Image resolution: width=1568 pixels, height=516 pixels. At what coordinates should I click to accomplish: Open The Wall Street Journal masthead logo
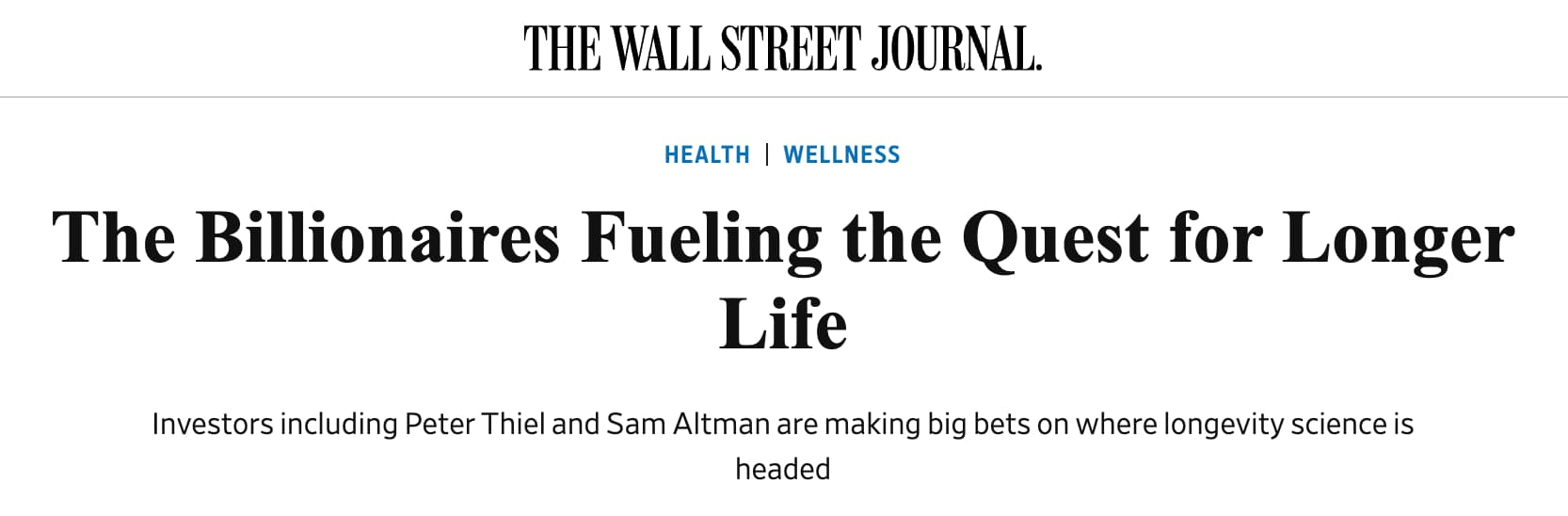(783, 49)
